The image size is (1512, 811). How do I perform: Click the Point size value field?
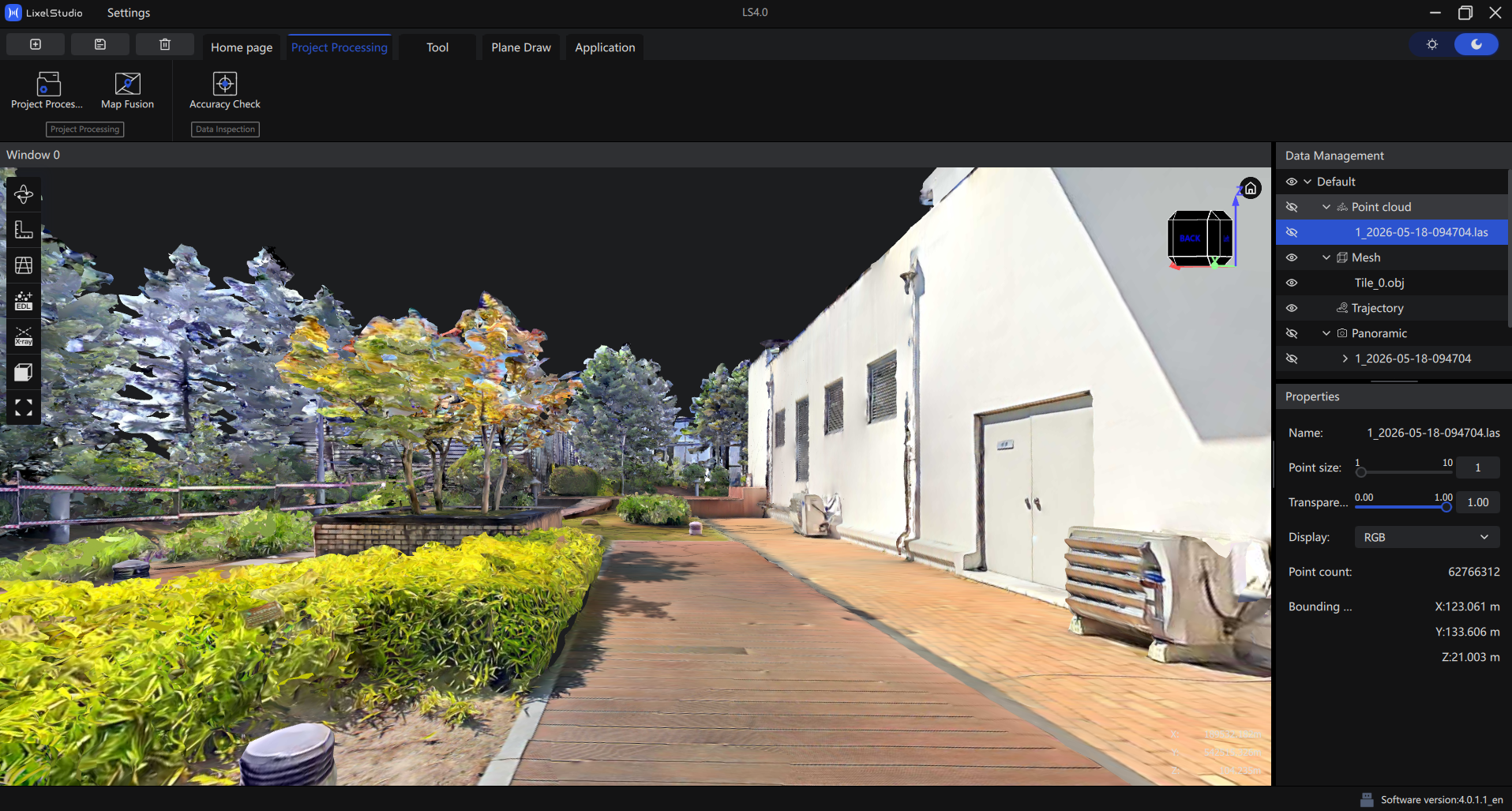tap(1477, 467)
